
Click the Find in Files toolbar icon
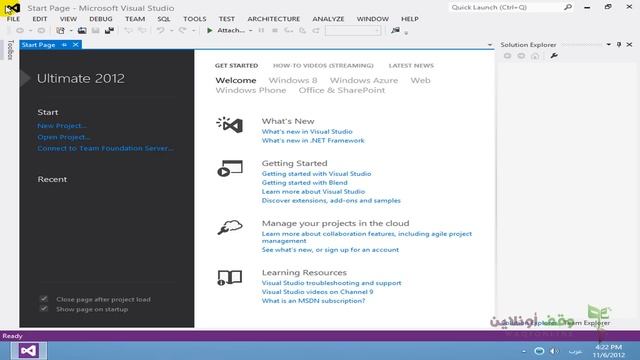[x=395, y=30]
